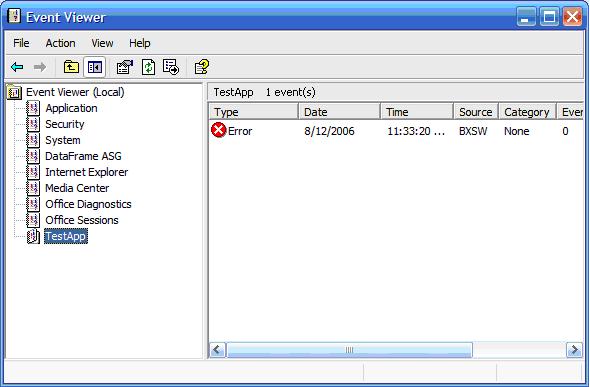Select the Media Center log label
Screen dimensions: 590x387
click(x=77, y=188)
